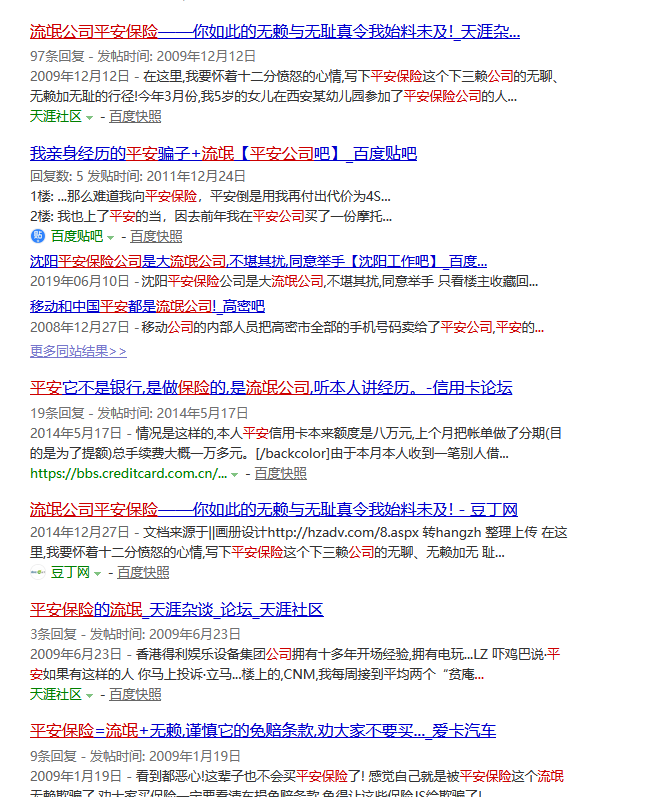659x797 pixels.
Task: Click the bbs.creditcard.com.cn URL link
Action: [129, 474]
